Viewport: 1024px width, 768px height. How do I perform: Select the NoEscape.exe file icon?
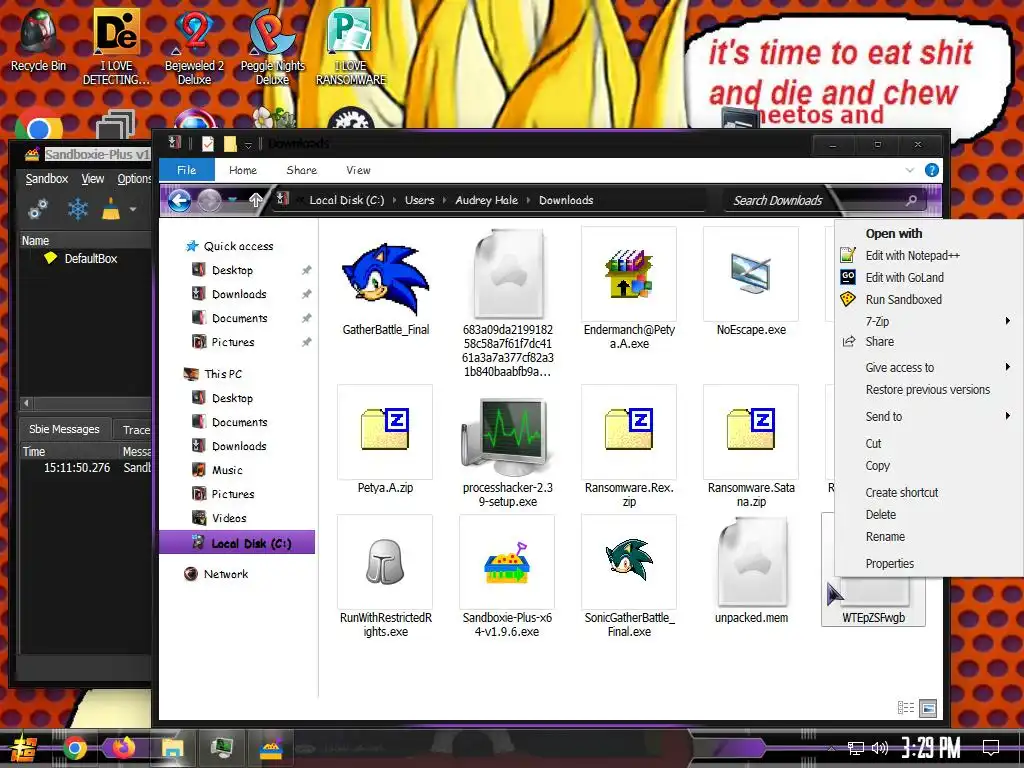pos(751,274)
